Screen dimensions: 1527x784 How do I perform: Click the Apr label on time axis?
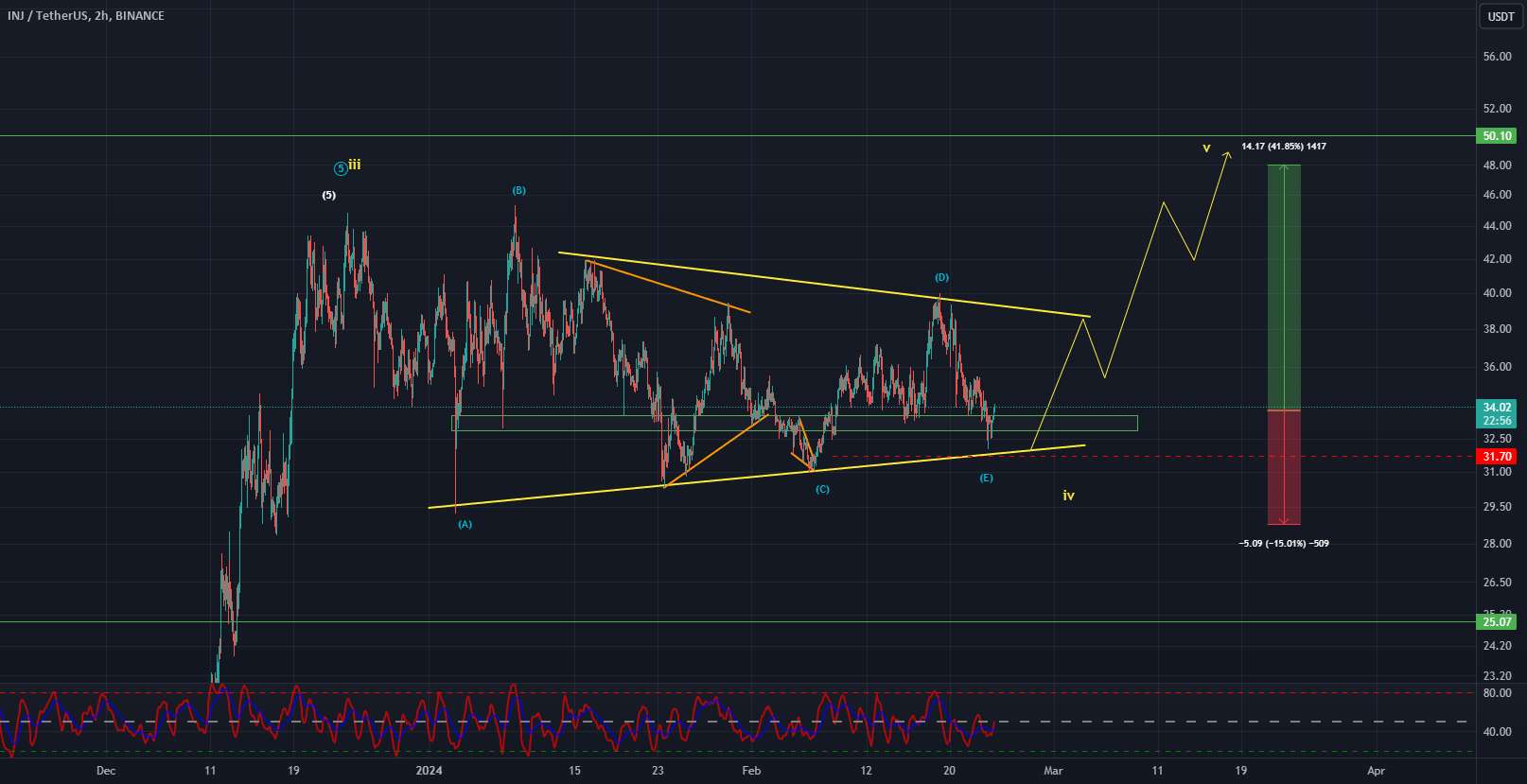click(x=1376, y=771)
